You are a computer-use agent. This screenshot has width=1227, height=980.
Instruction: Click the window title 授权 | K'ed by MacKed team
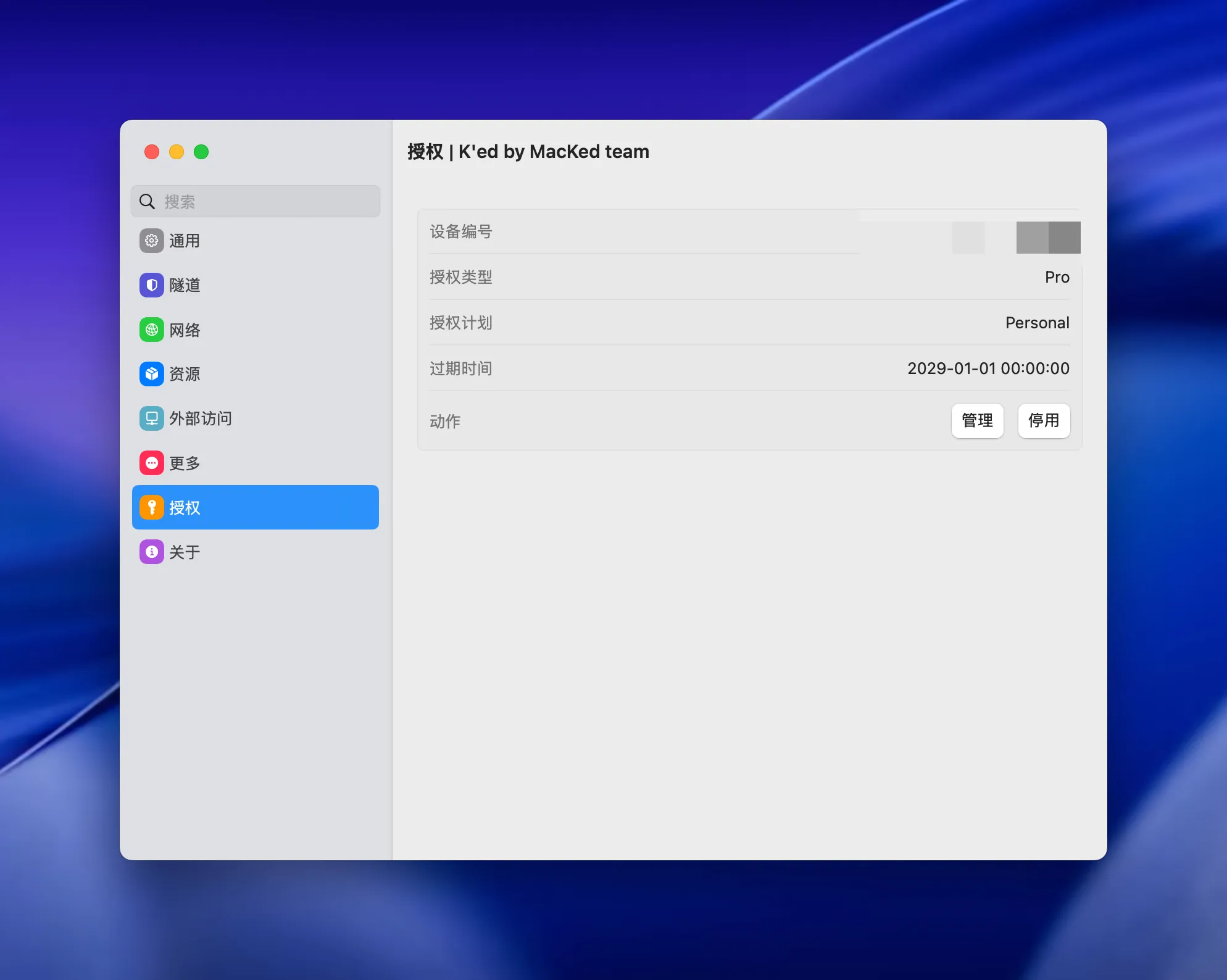click(x=528, y=152)
